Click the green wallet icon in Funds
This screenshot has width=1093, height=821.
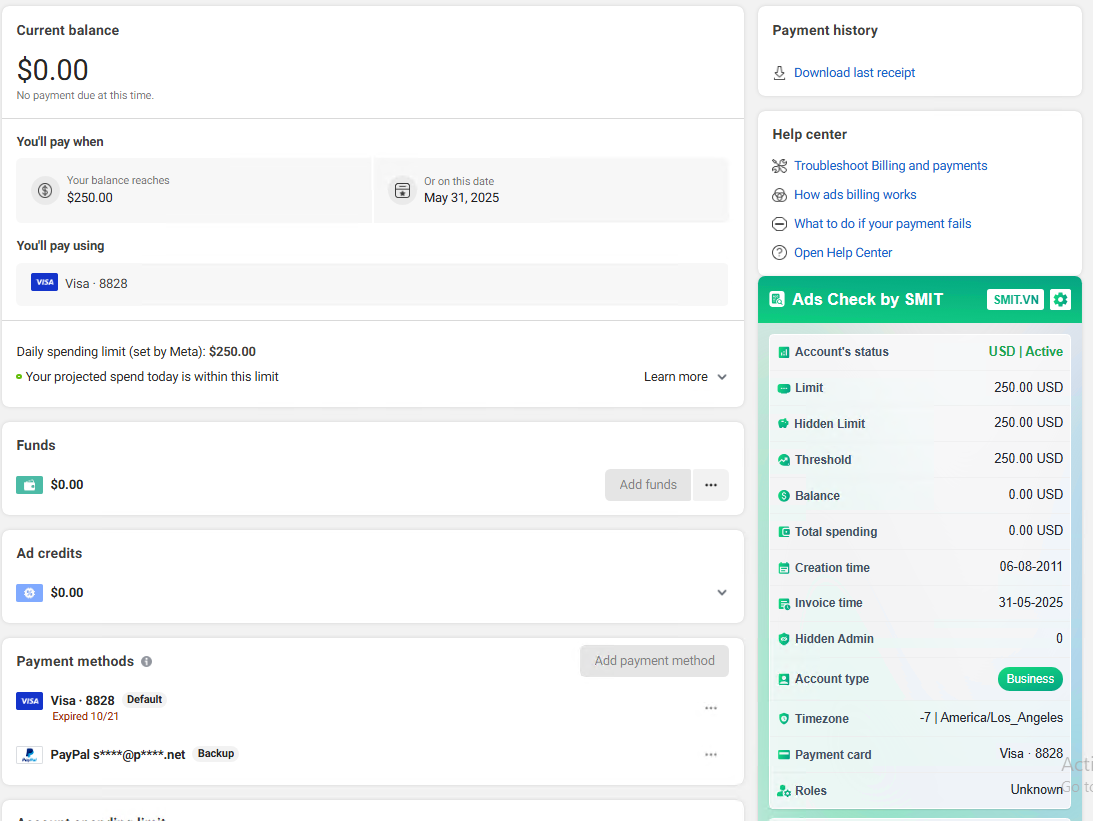coord(29,485)
